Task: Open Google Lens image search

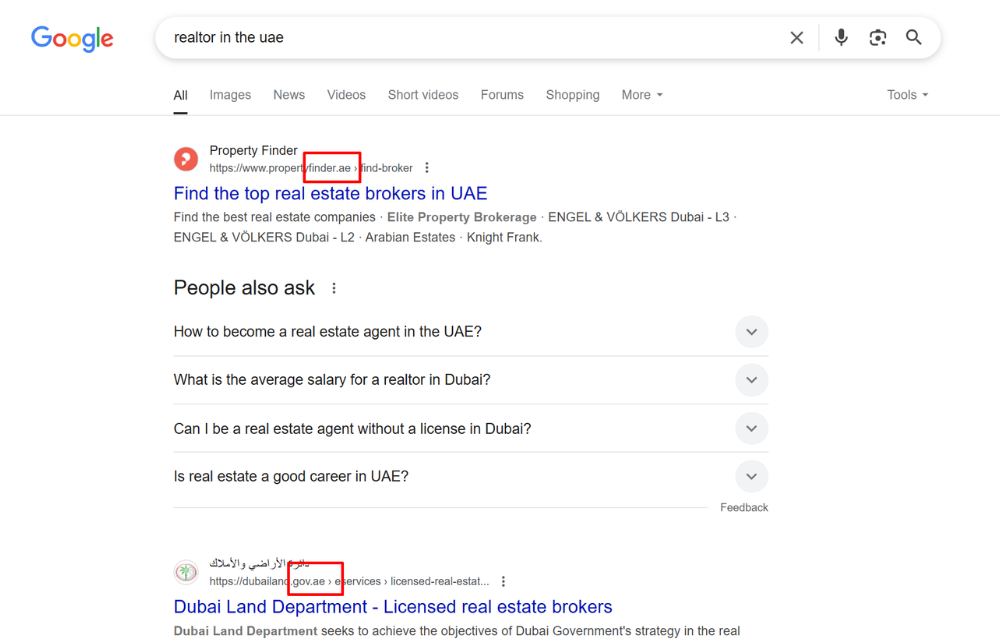Action: [x=877, y=37]
